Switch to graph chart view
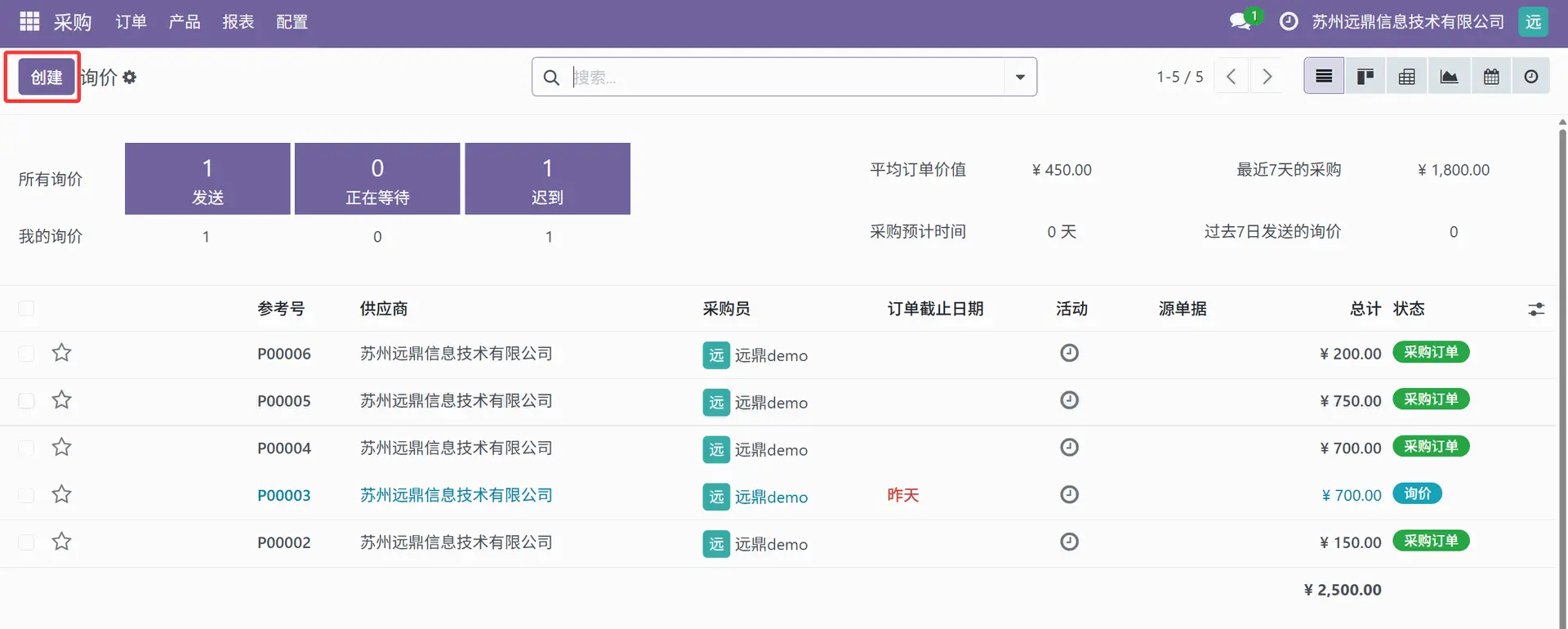This screenshot has width=1568, height=629. tap(1449, 77)
